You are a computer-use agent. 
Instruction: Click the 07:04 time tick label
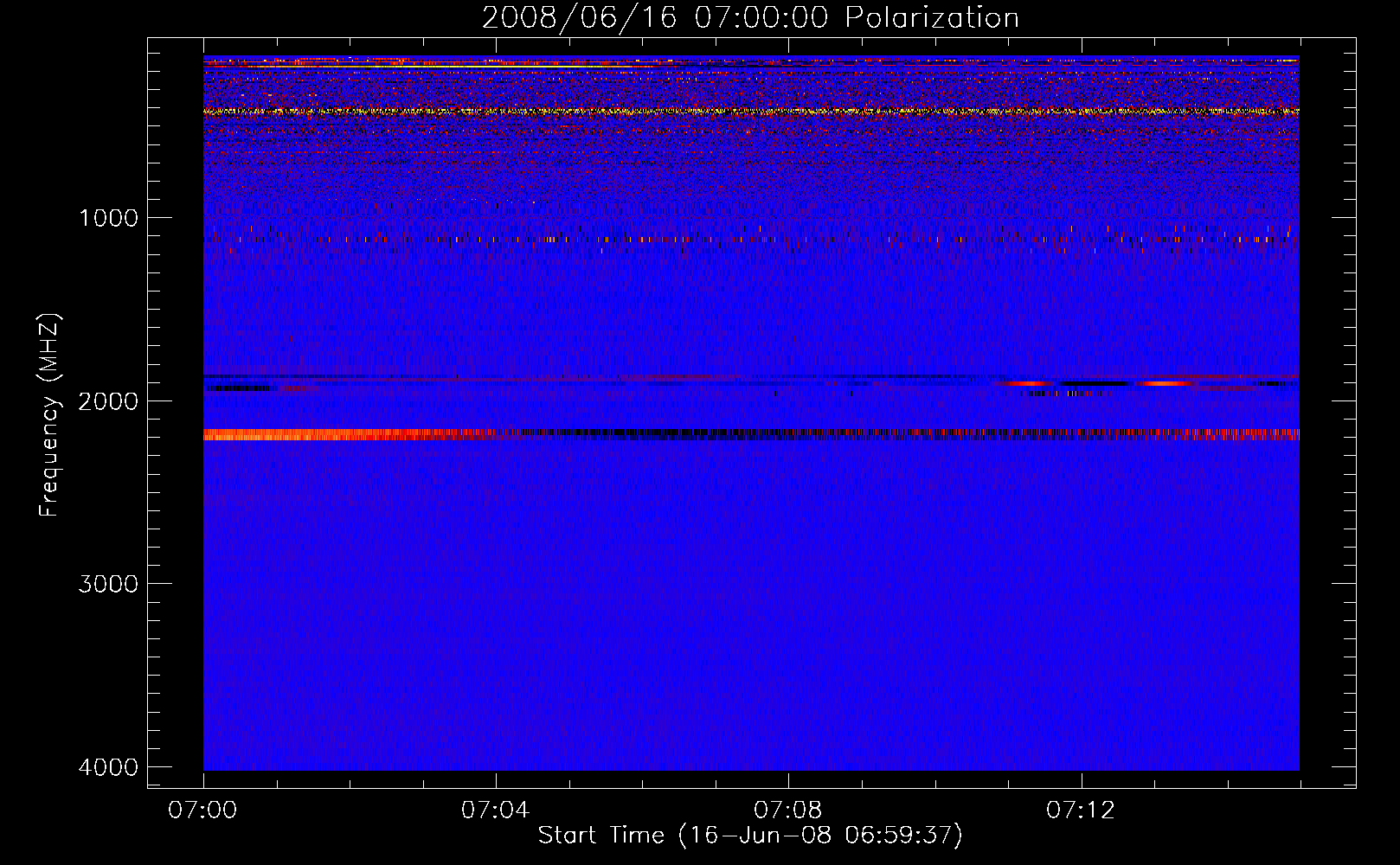(496, 811)
